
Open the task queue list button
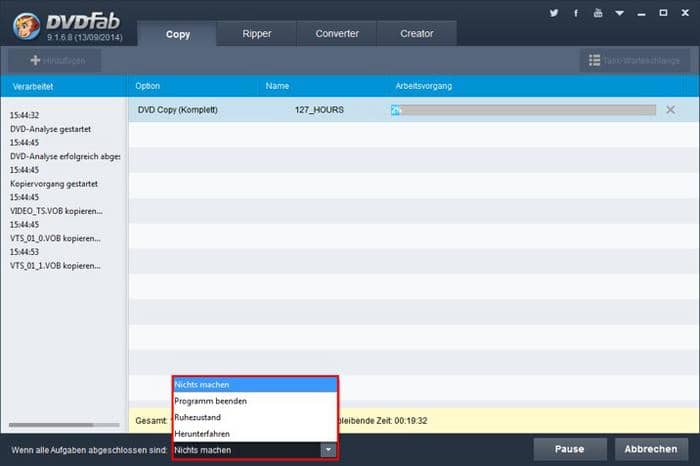[634, 60]
